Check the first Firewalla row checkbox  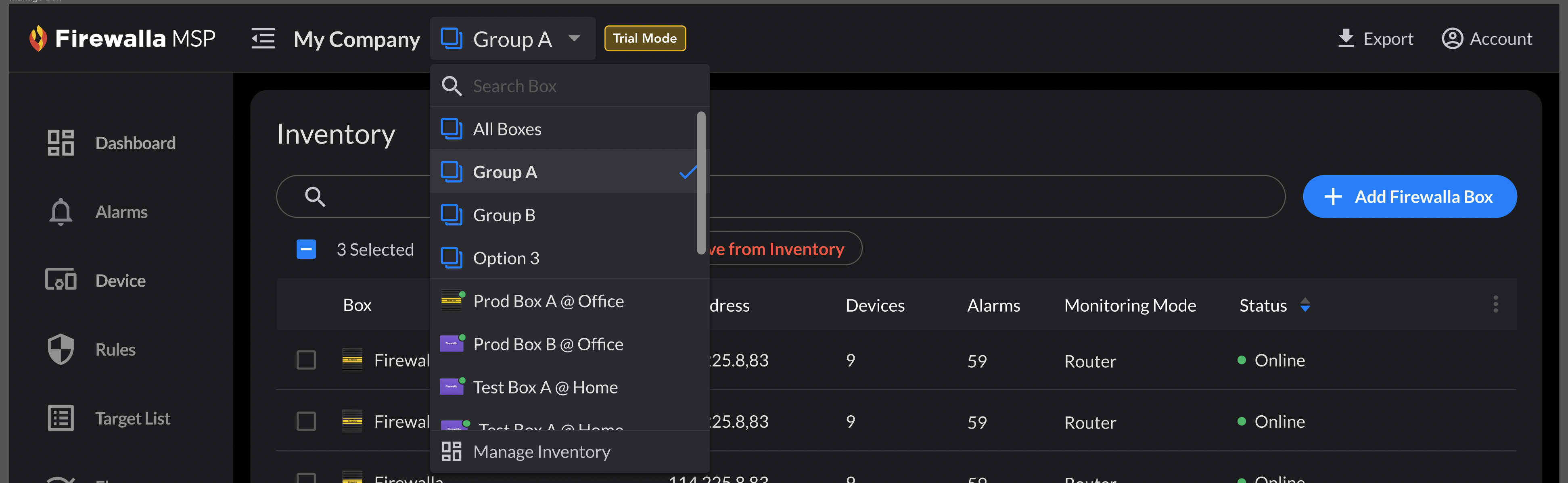click(x=306, y=360)
